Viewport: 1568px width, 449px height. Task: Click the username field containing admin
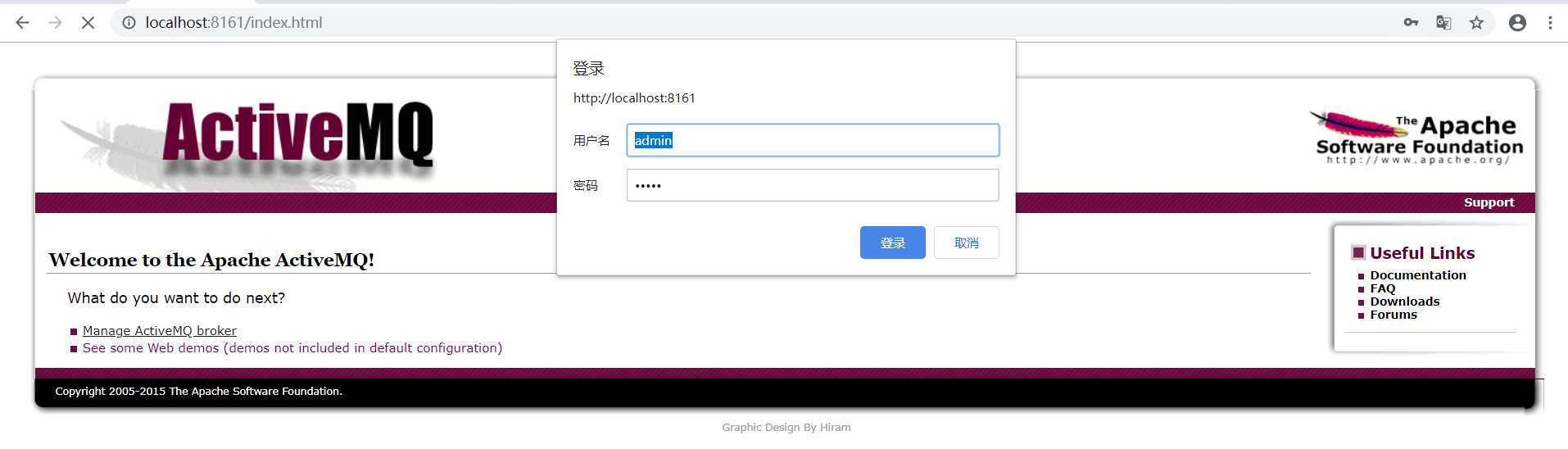[813, 140]
